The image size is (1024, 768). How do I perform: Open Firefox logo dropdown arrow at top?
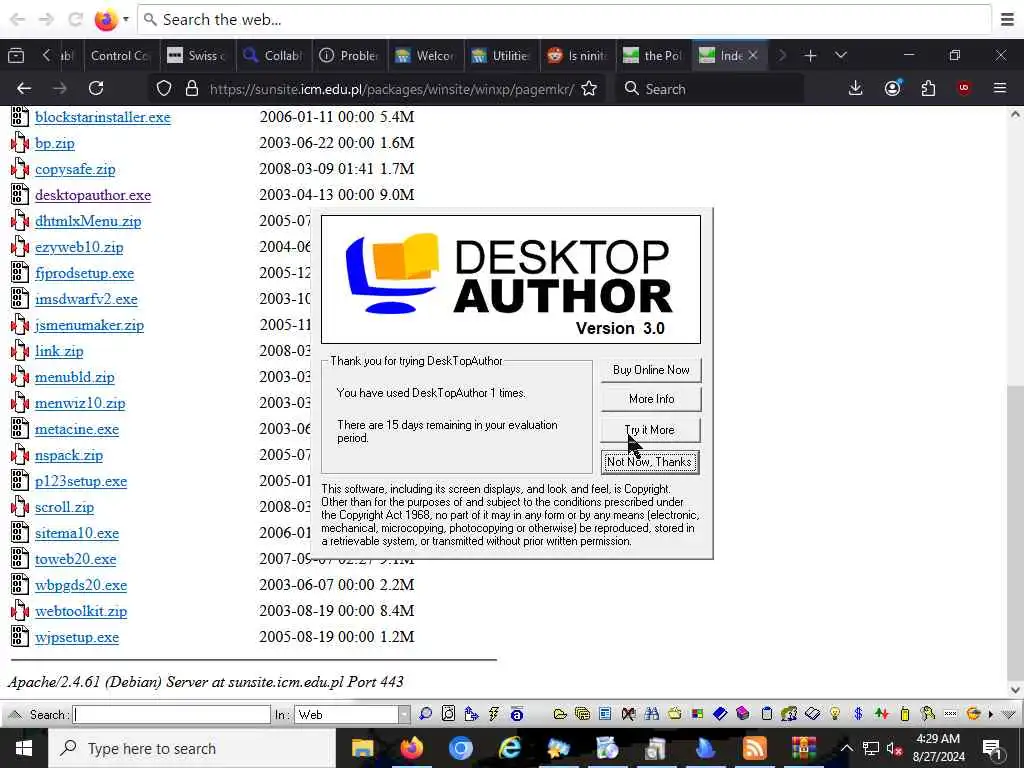coord(126,20)
